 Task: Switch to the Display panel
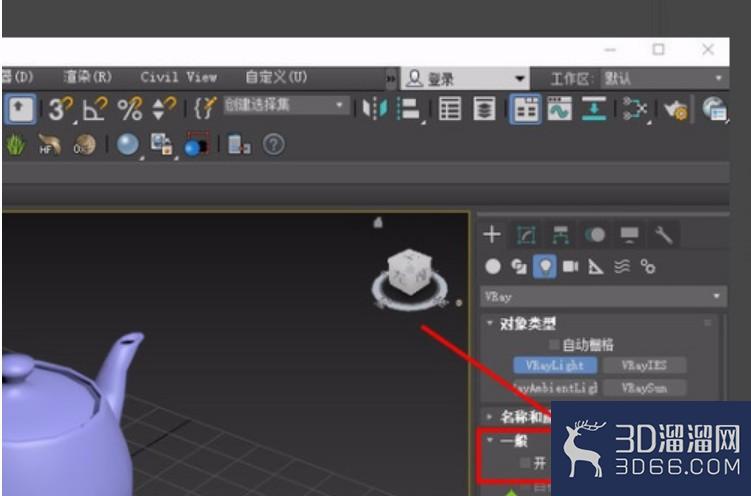pos(629,235)
